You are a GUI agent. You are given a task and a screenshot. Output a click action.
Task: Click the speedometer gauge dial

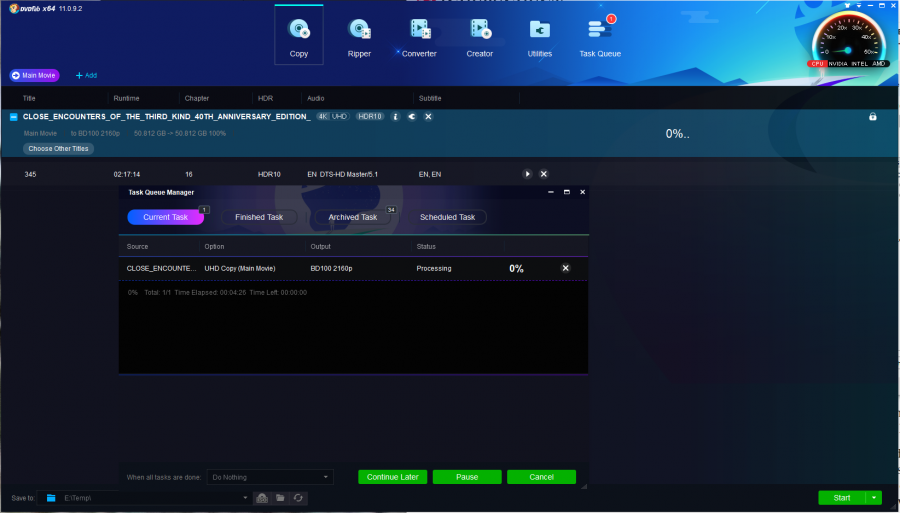pyautogui.click(x=848, y=36)
